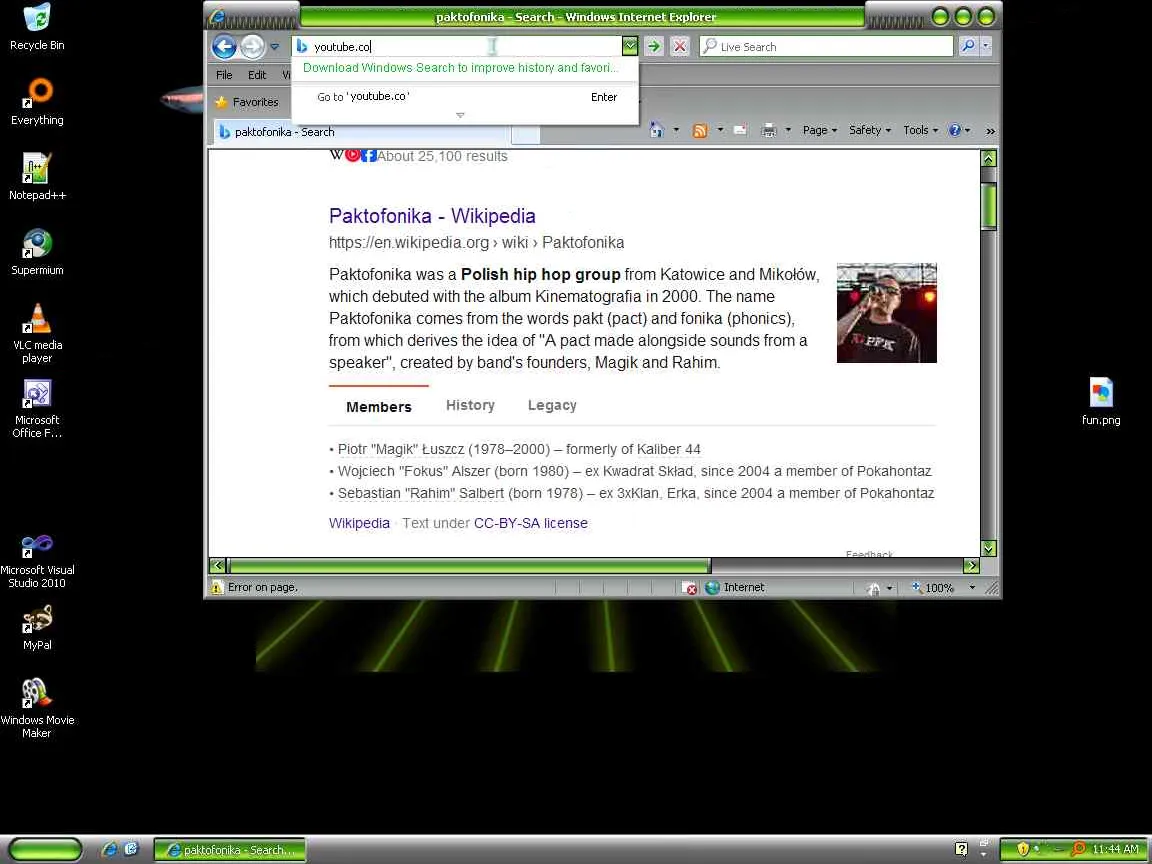Click the Error on page warning icon
Image resolution: width=1152 pixels, height=864 pixels.
[x=217, y=587]
